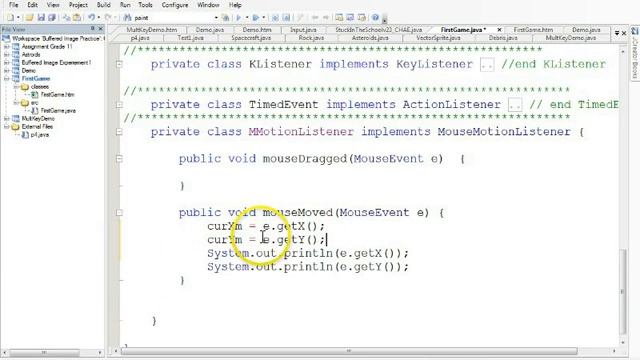Open the document tab list dropdown
This screenshot has height=360, width=640.
(617, 33)
